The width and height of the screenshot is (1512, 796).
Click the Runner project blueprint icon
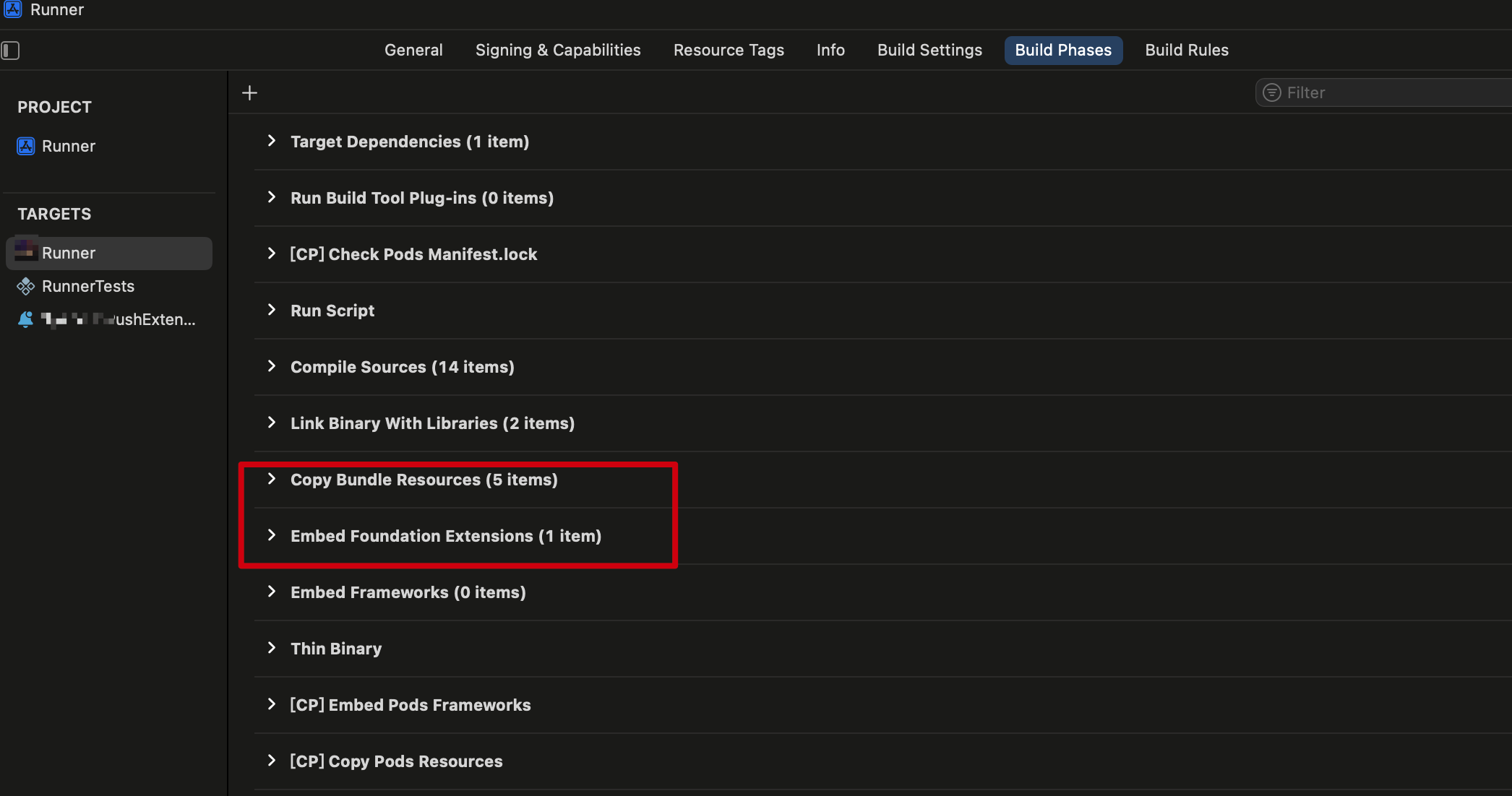pyautogui.click(x=26, y=147)
